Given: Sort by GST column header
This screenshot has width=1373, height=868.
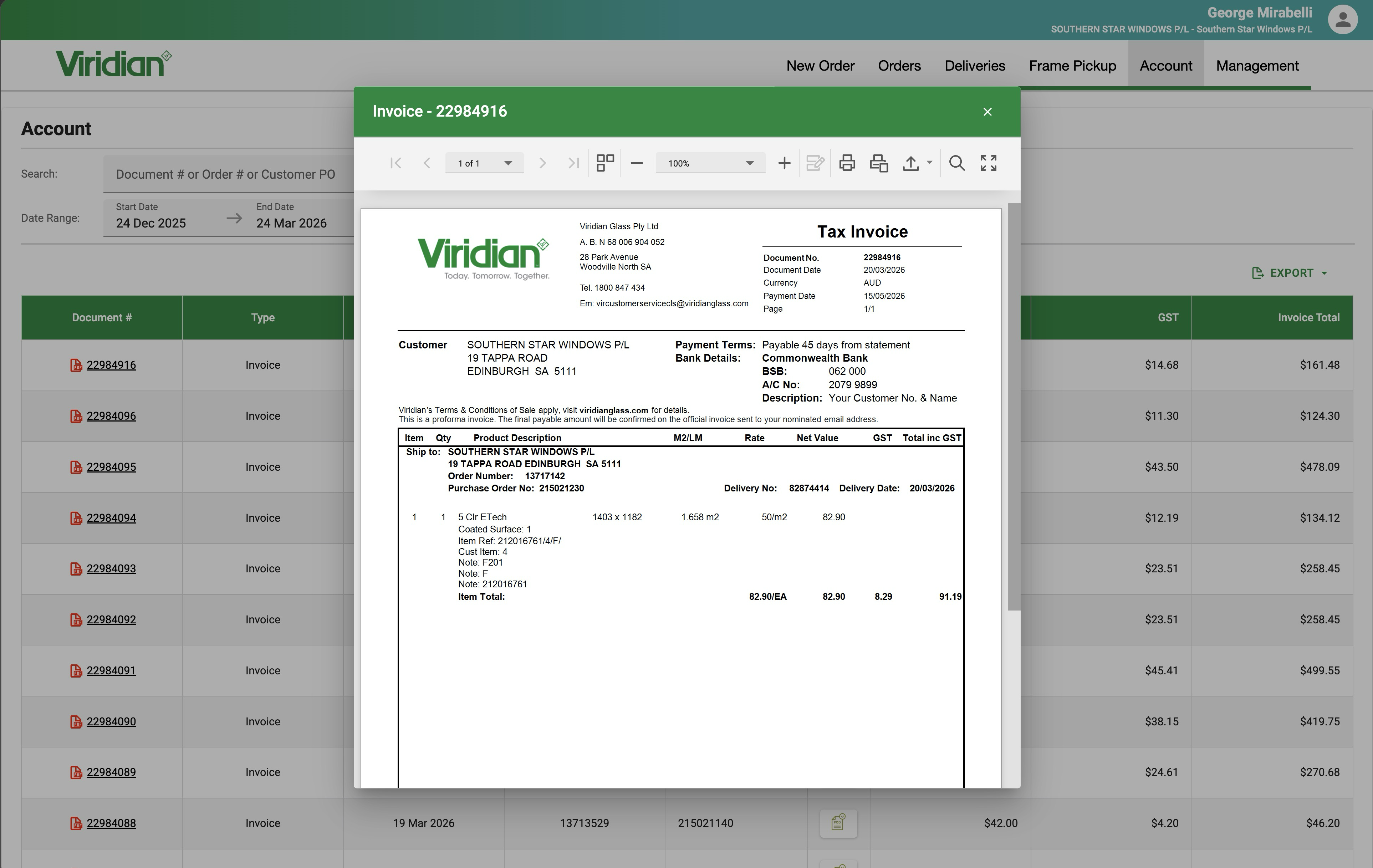Looking at the screenshot, I should (x=1111, y=318).
